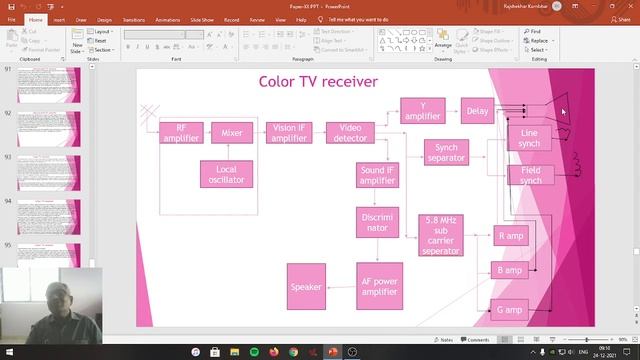Open Shape Outline color options
640x360 pixels.
click(x=492, y=41)
